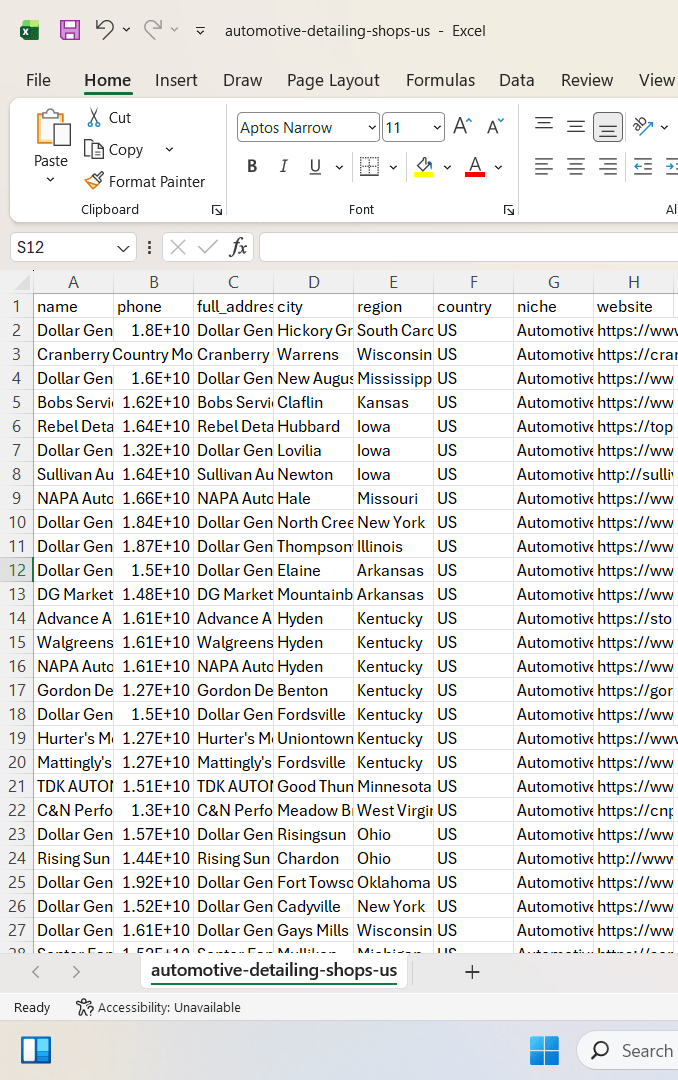Open the Review tab
Screen dimensions: 678x1080
click(587, 80)
